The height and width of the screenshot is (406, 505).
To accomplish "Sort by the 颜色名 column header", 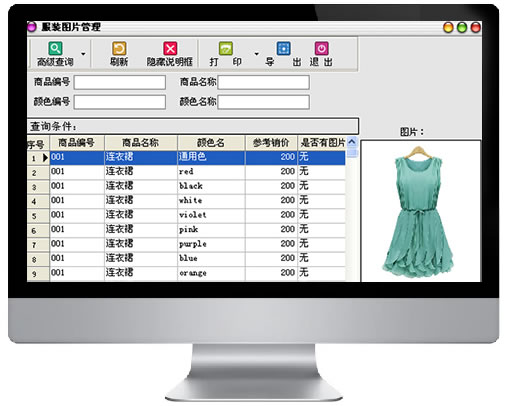I will (x=211, y=143).
